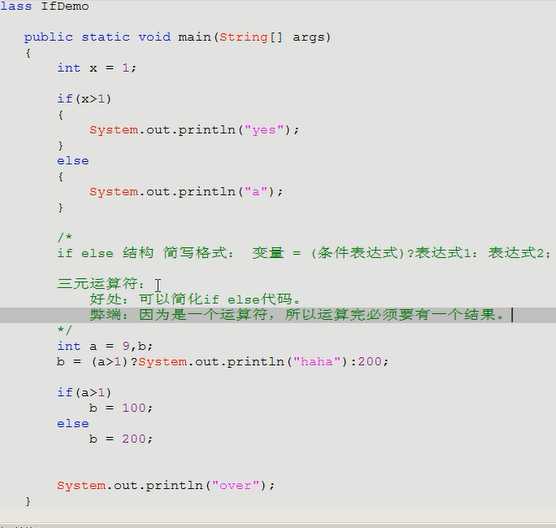
Task: Click the 'if(a>1)' condition line
Action: (x=84, y=393)
